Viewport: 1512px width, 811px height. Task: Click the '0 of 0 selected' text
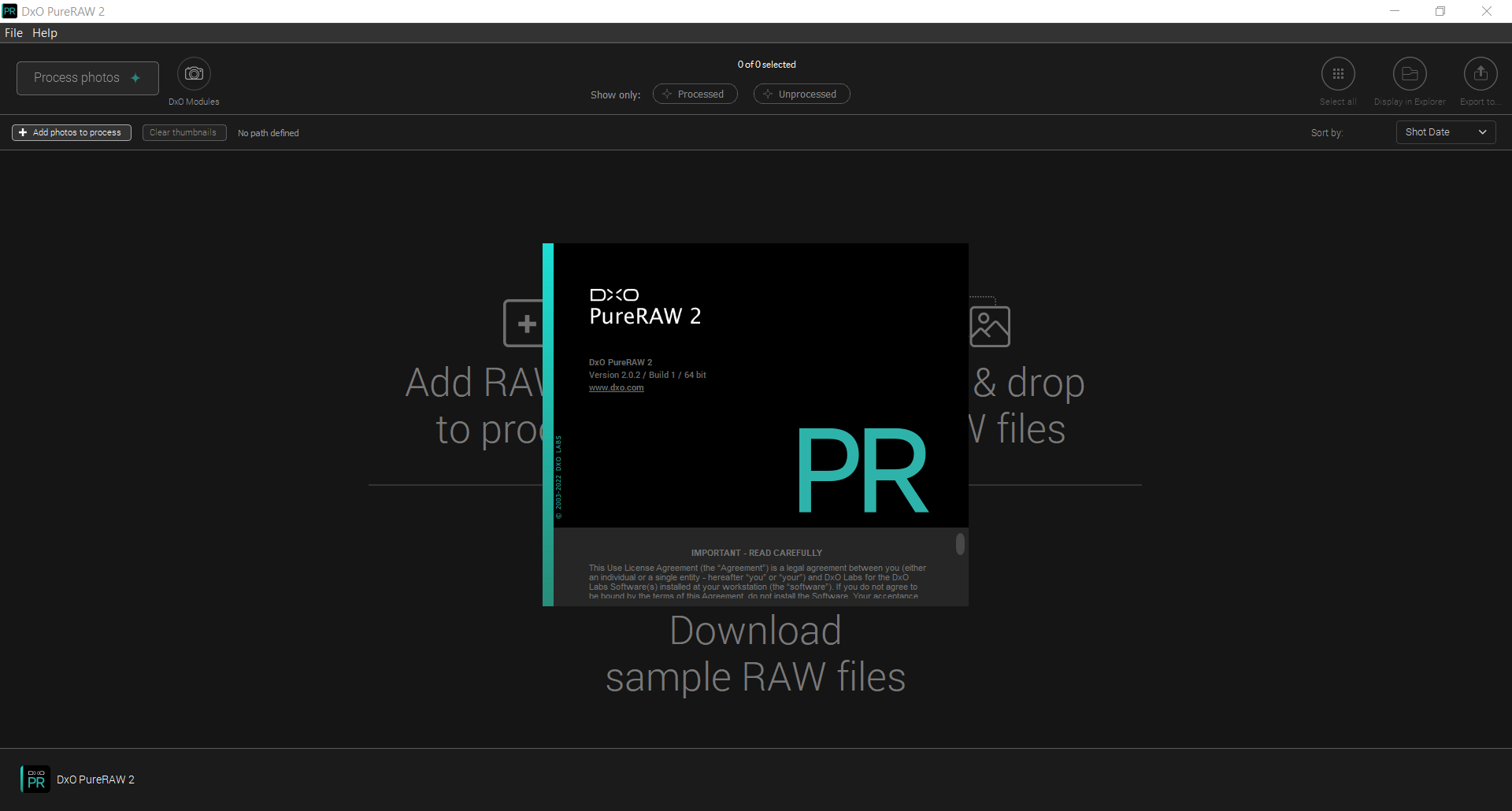[766, 65]
